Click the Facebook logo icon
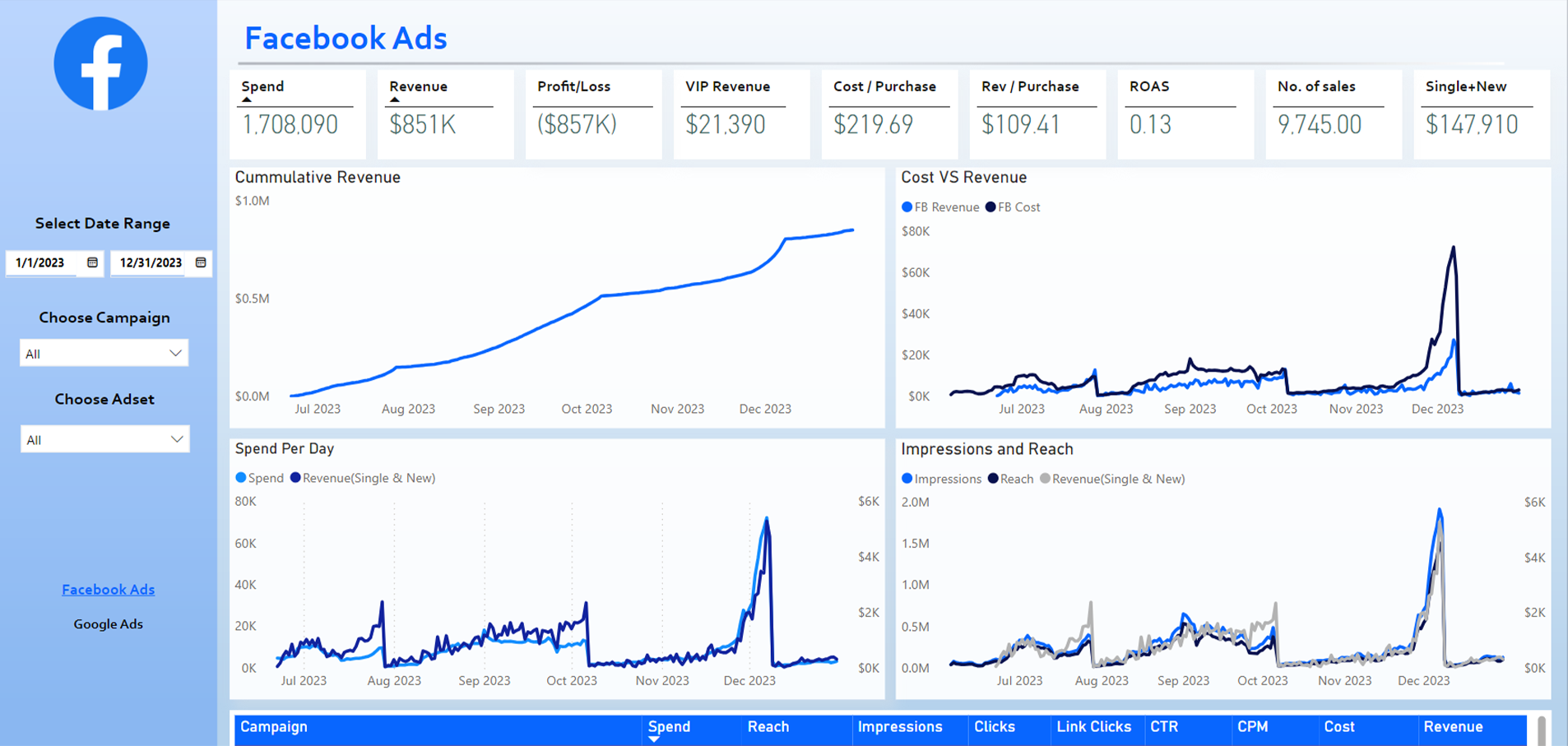The width and height of the screenshot is (1568, 746). click(100, 64)
